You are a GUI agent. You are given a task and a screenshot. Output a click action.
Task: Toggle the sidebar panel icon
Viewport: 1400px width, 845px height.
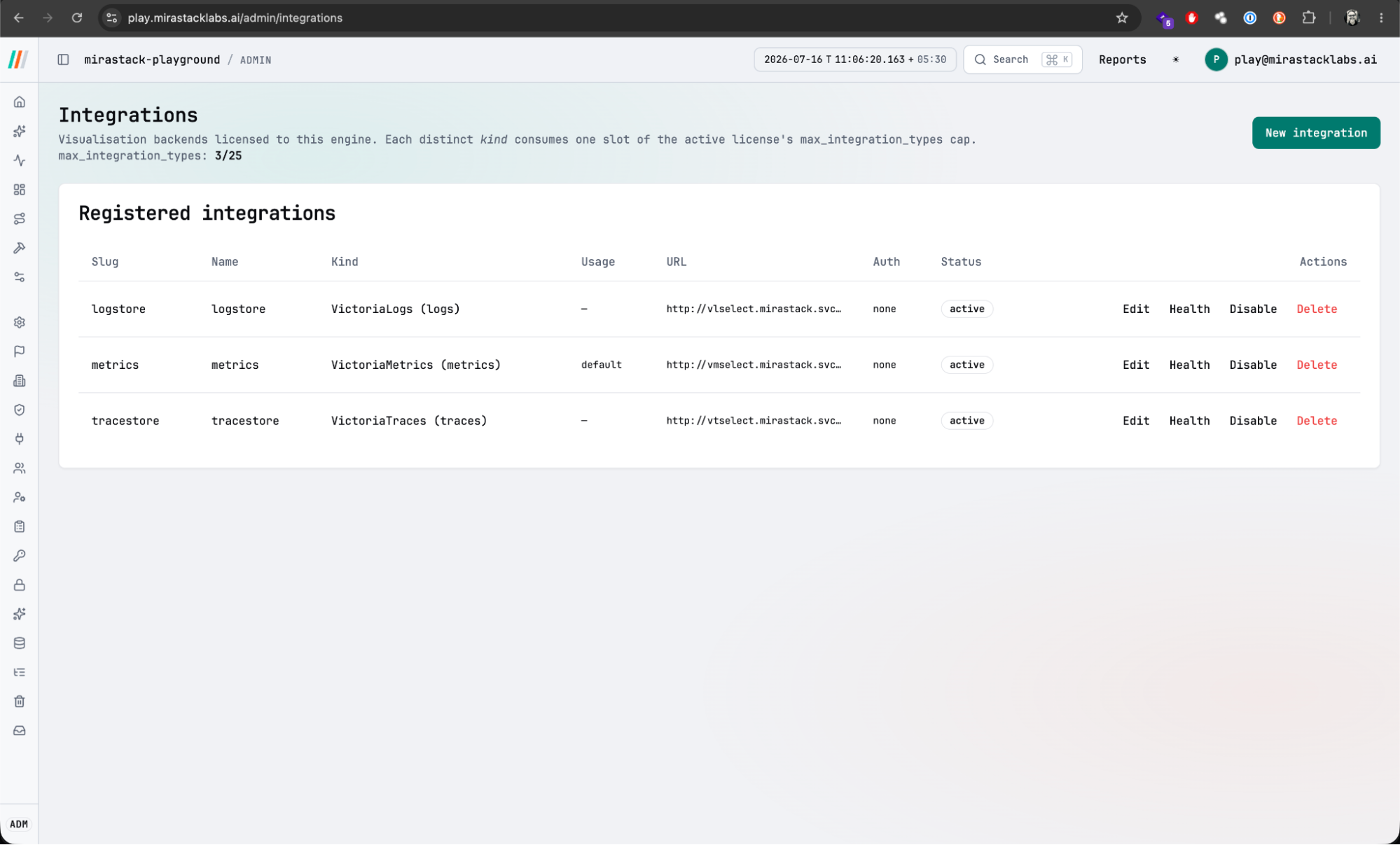(x=63, y=60)
